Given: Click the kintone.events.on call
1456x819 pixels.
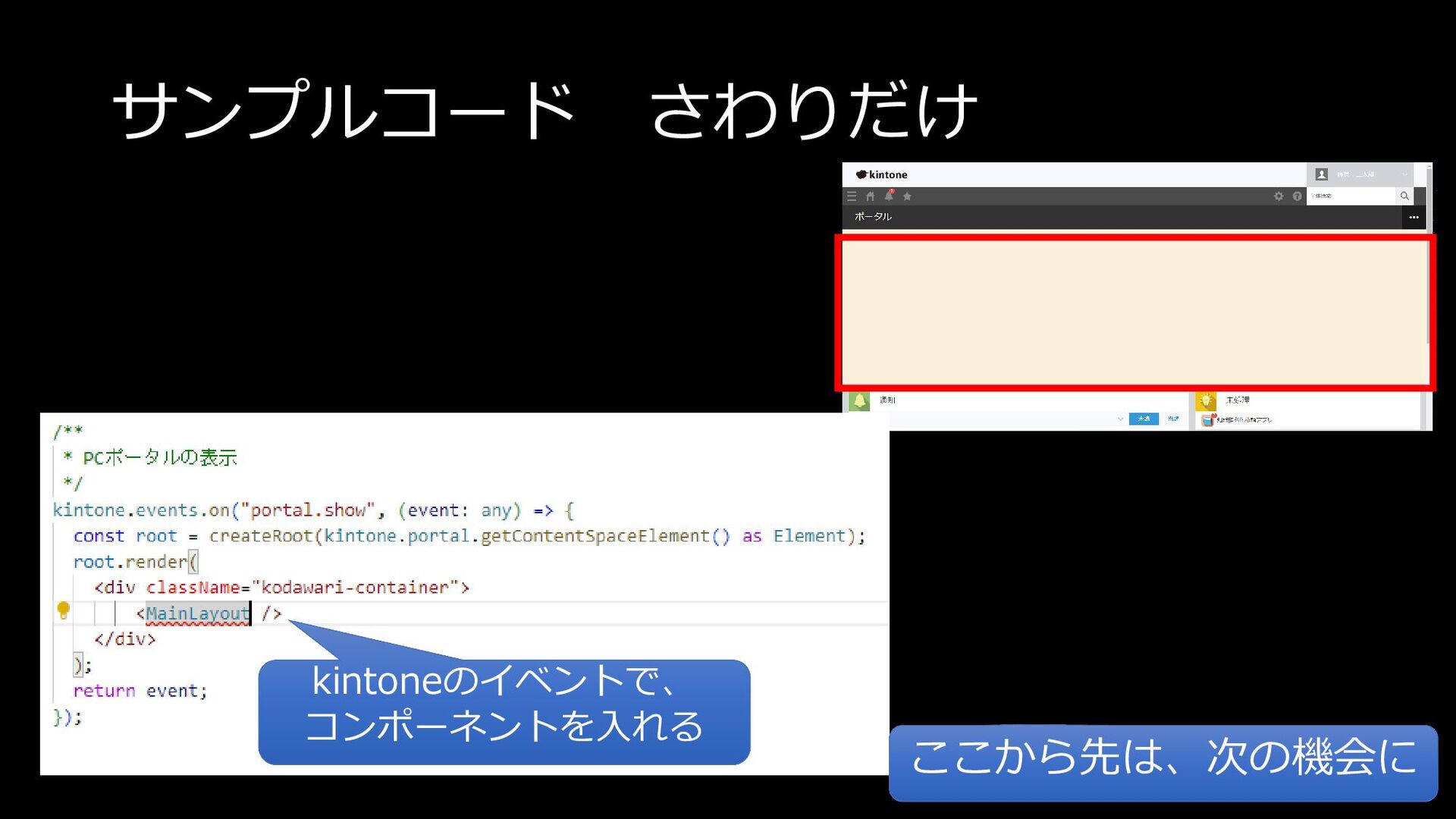Looking at the screenshot, I should point(141,510).
